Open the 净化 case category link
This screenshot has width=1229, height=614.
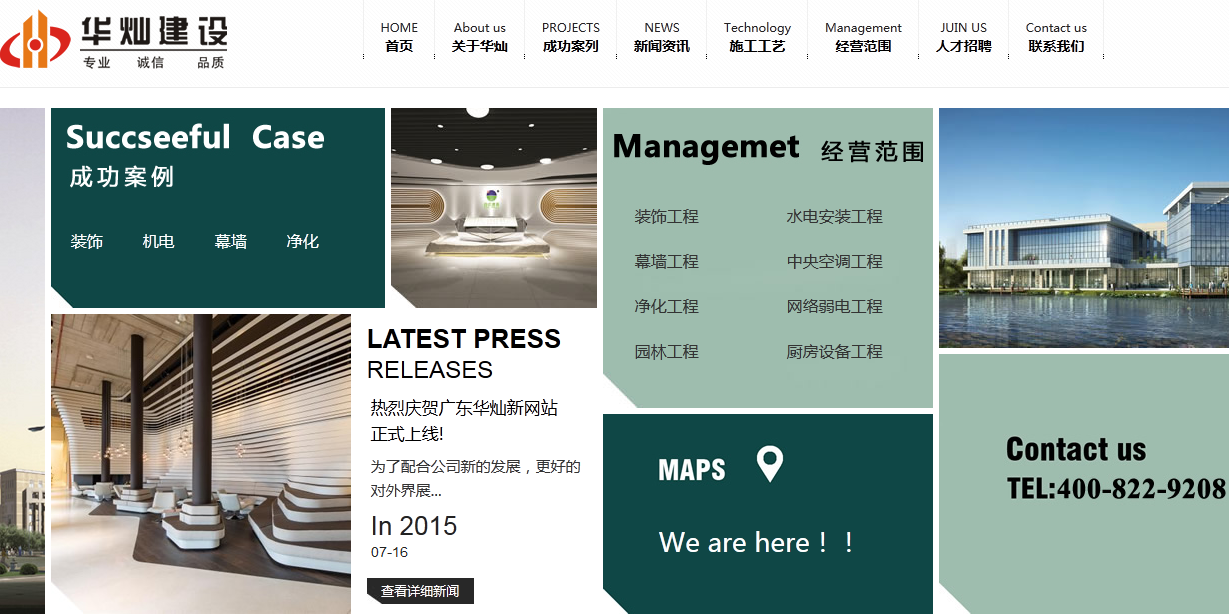[302, 241]
